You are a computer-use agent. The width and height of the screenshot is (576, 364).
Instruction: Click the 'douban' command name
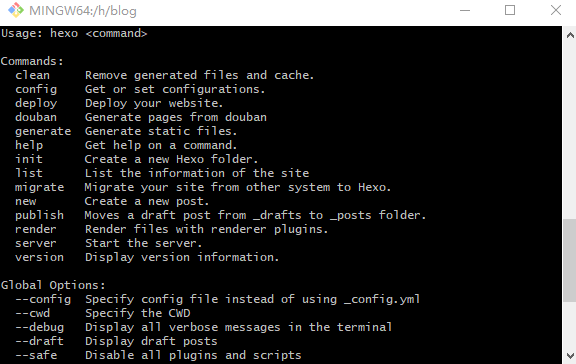[x=36, y=117]
